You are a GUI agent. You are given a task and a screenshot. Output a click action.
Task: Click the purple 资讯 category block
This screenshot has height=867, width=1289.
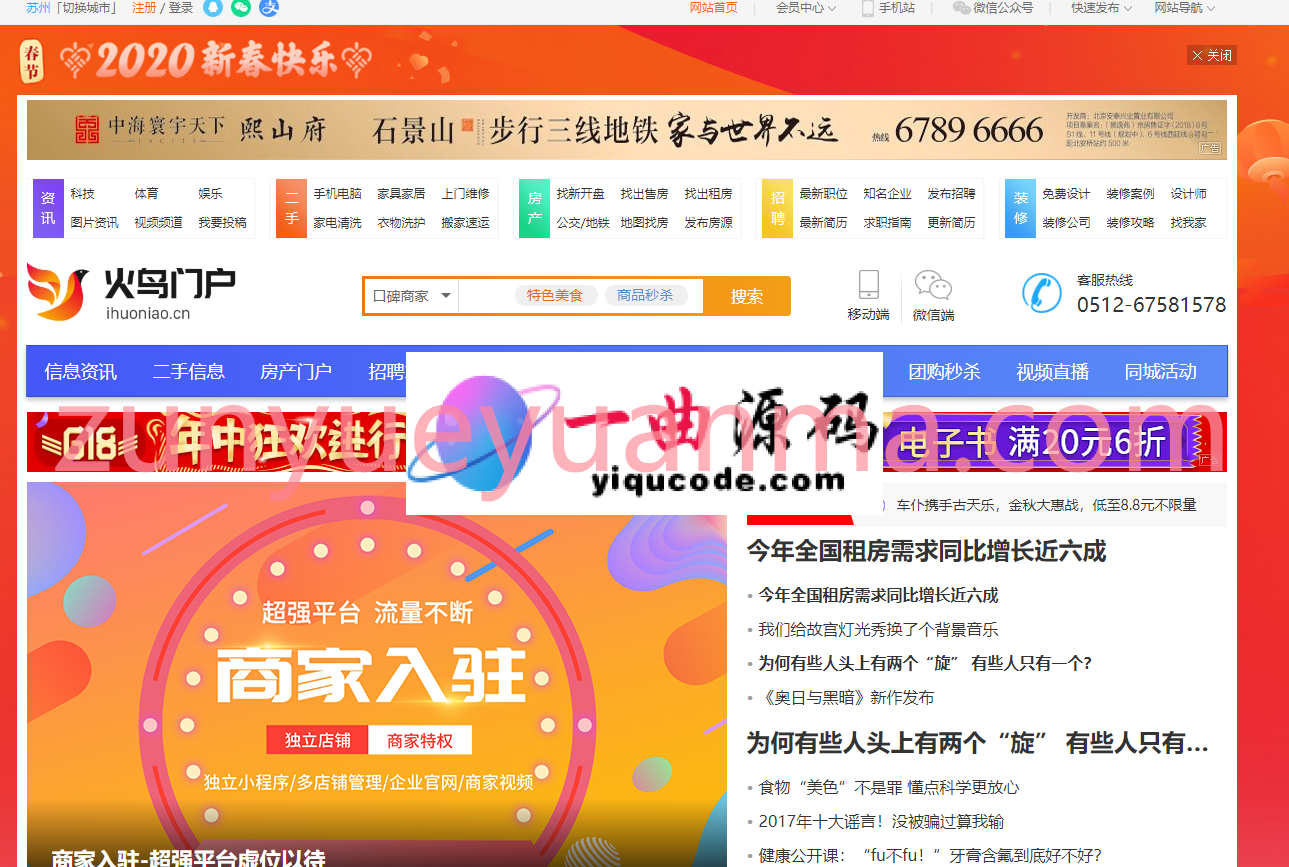(48, 208)
